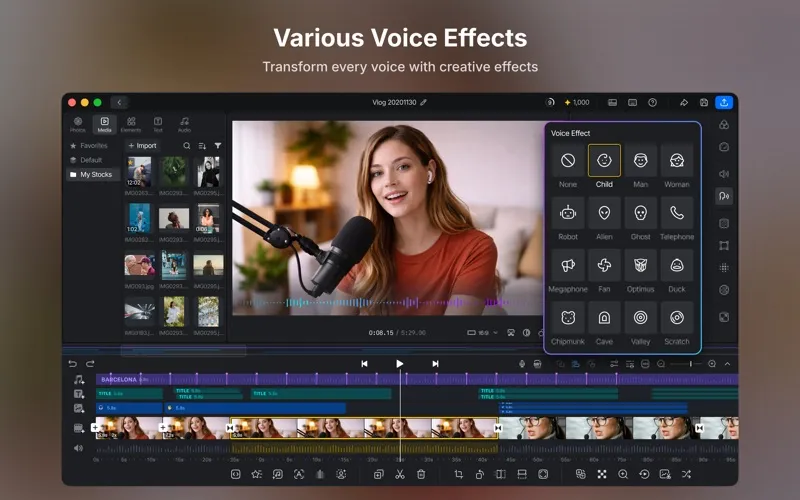Image resolution: width=800 pixels, height=500 pixels.
Task: Switch to the Text tab
Action: pos(158,124)
